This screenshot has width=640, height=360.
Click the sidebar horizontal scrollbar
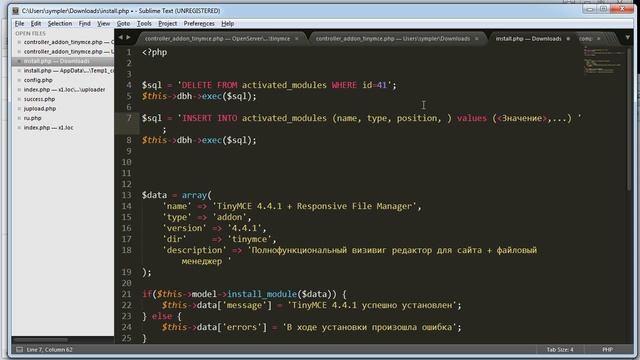(x=41, y=340)
